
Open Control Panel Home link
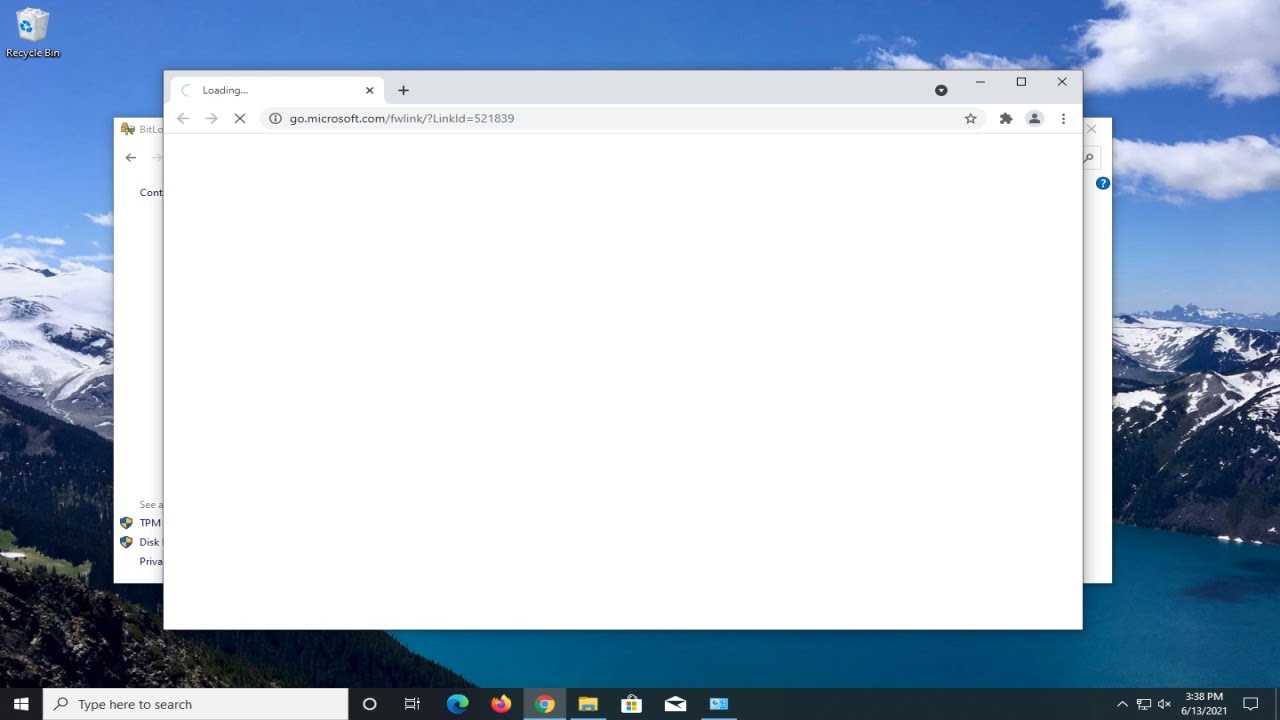pos(151,192)
